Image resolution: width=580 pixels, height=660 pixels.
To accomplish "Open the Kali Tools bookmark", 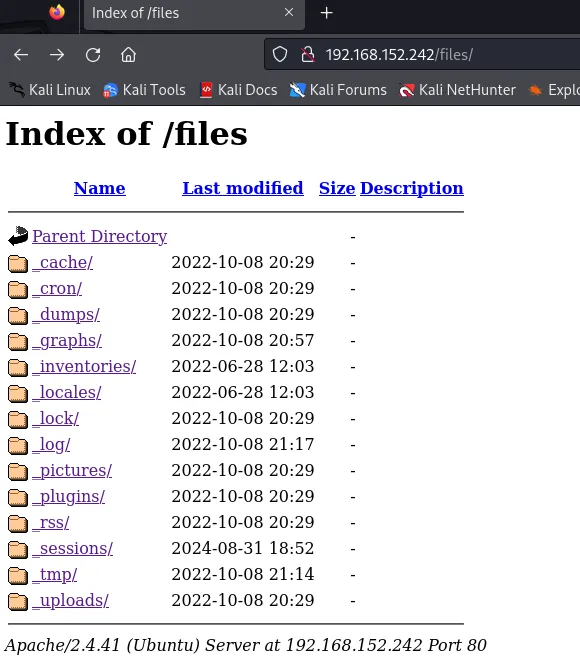I will [x=144, y=90].
